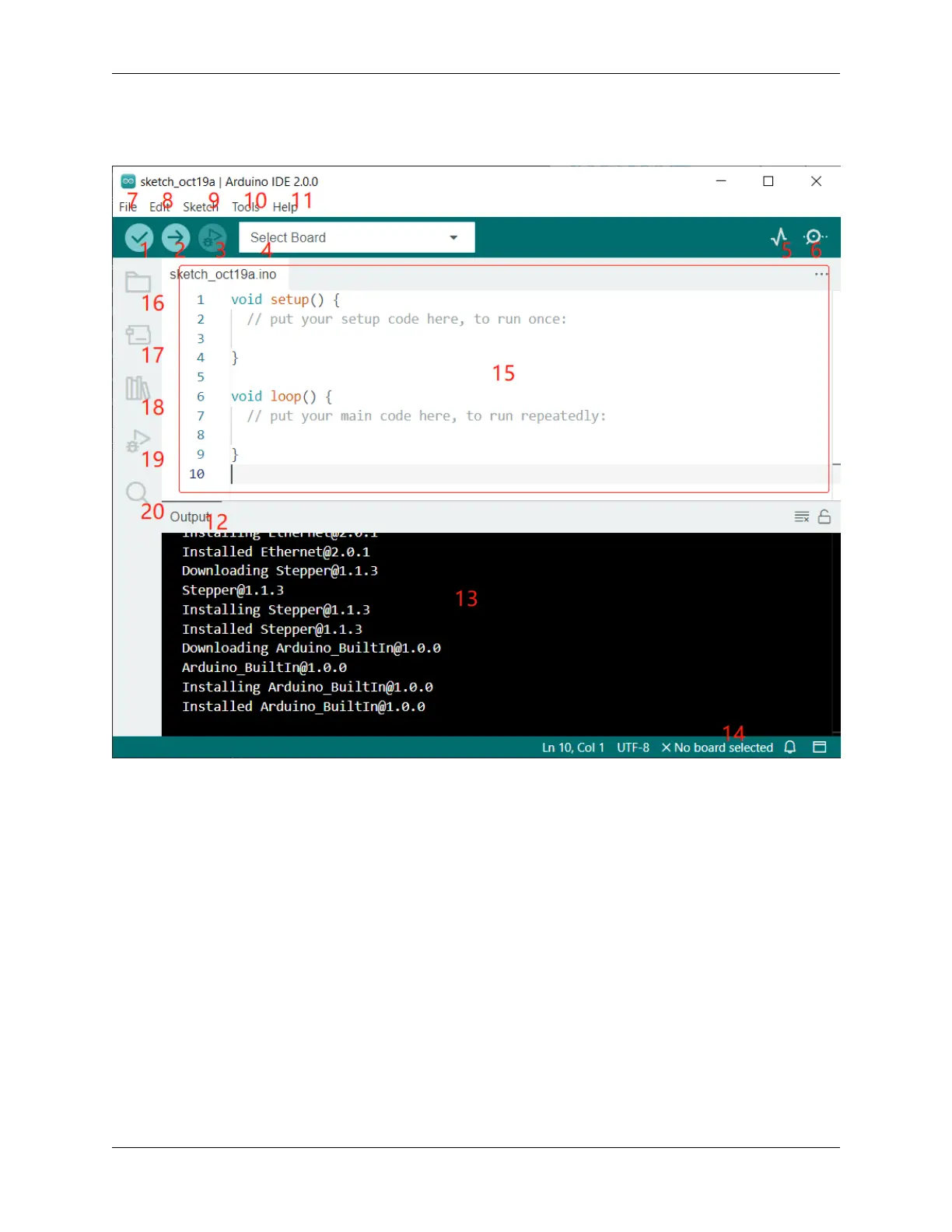Open the Sketchbook folder panel

click(x=138, y=282)
